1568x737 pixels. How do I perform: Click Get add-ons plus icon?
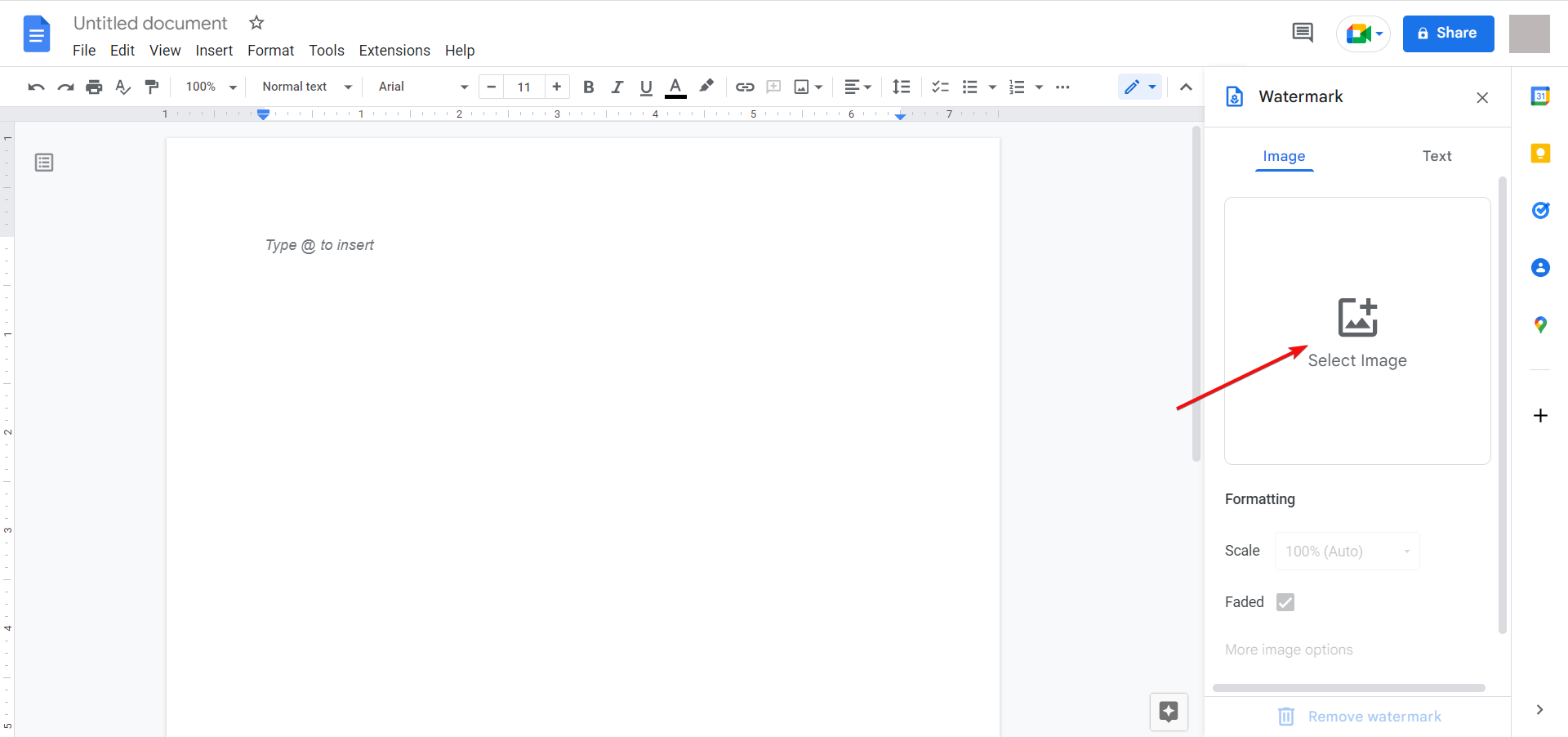tap(1540, 415)
